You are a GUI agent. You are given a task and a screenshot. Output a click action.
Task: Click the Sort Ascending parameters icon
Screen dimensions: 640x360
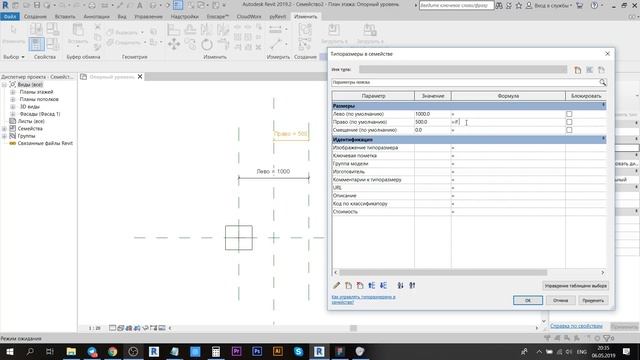[400, 285]
